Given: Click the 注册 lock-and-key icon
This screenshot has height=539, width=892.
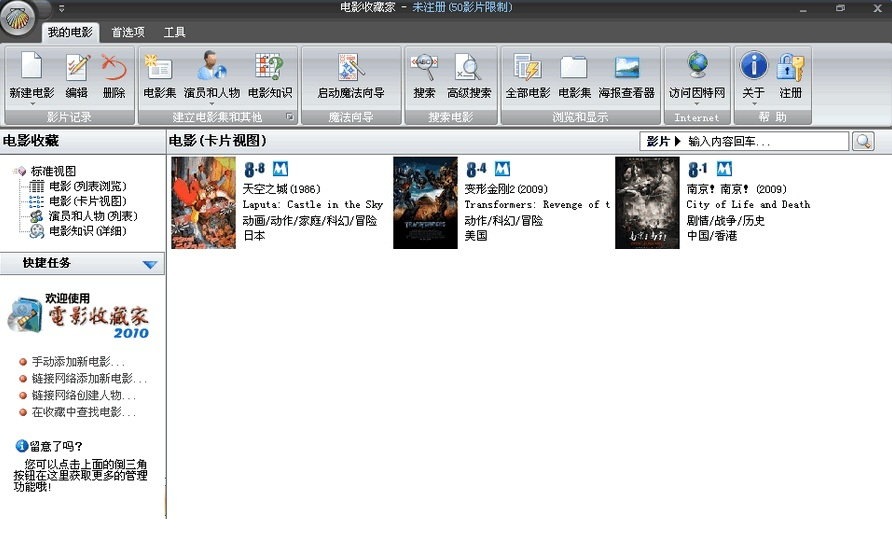Looking at the screenshot, I should point(790,67).
